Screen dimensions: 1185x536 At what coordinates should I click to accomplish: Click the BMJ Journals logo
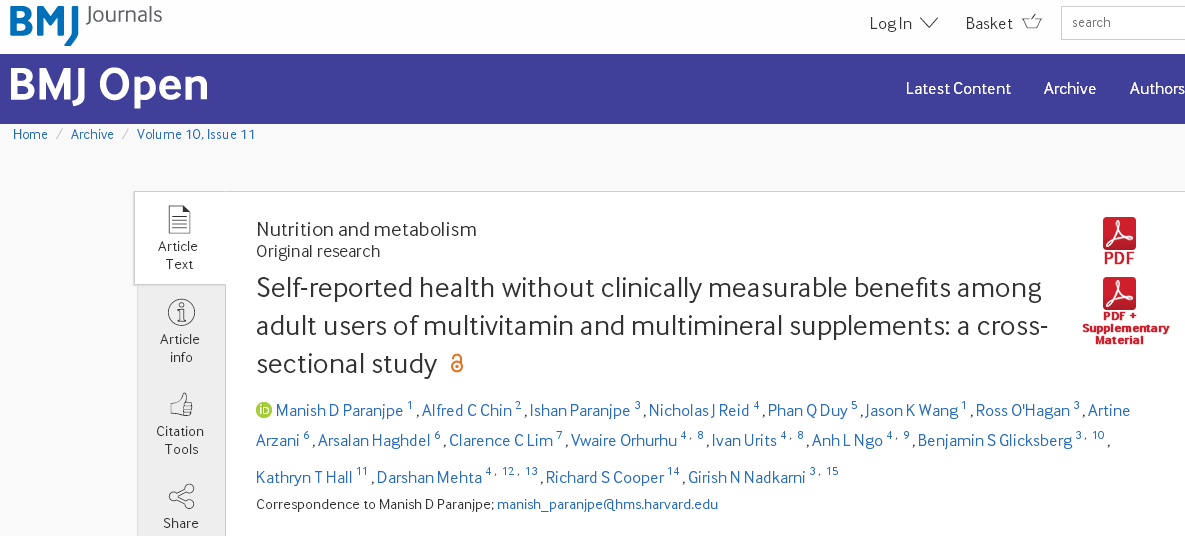pyautogui.click(x=85, y=21)
